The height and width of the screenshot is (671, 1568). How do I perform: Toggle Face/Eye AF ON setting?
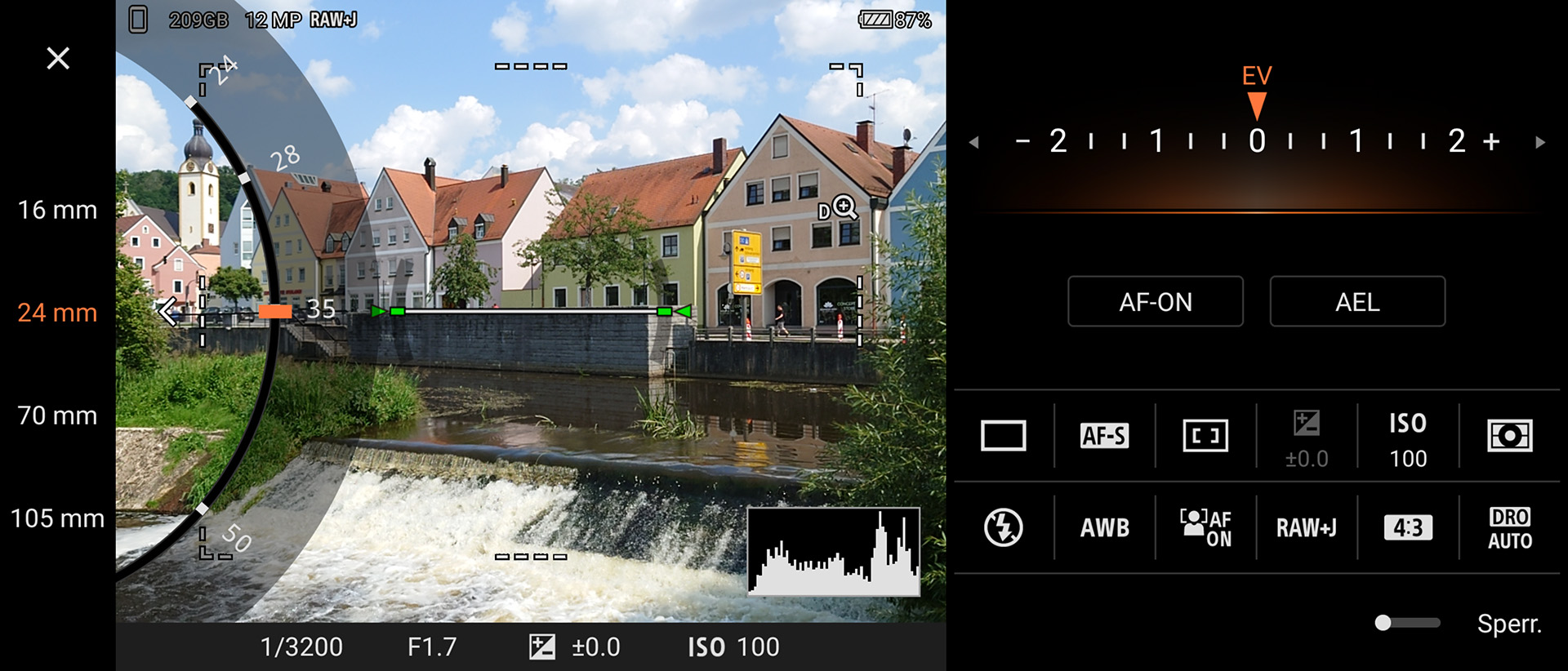point(1205,527)
